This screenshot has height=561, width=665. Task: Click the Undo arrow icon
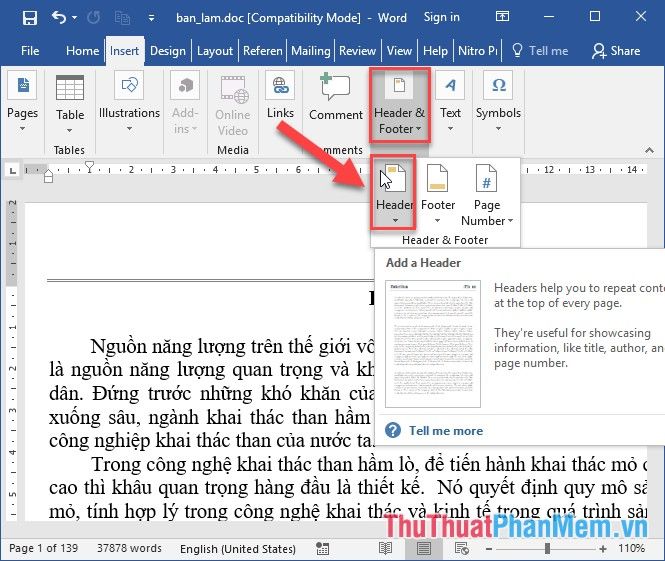tap(60, 17)
